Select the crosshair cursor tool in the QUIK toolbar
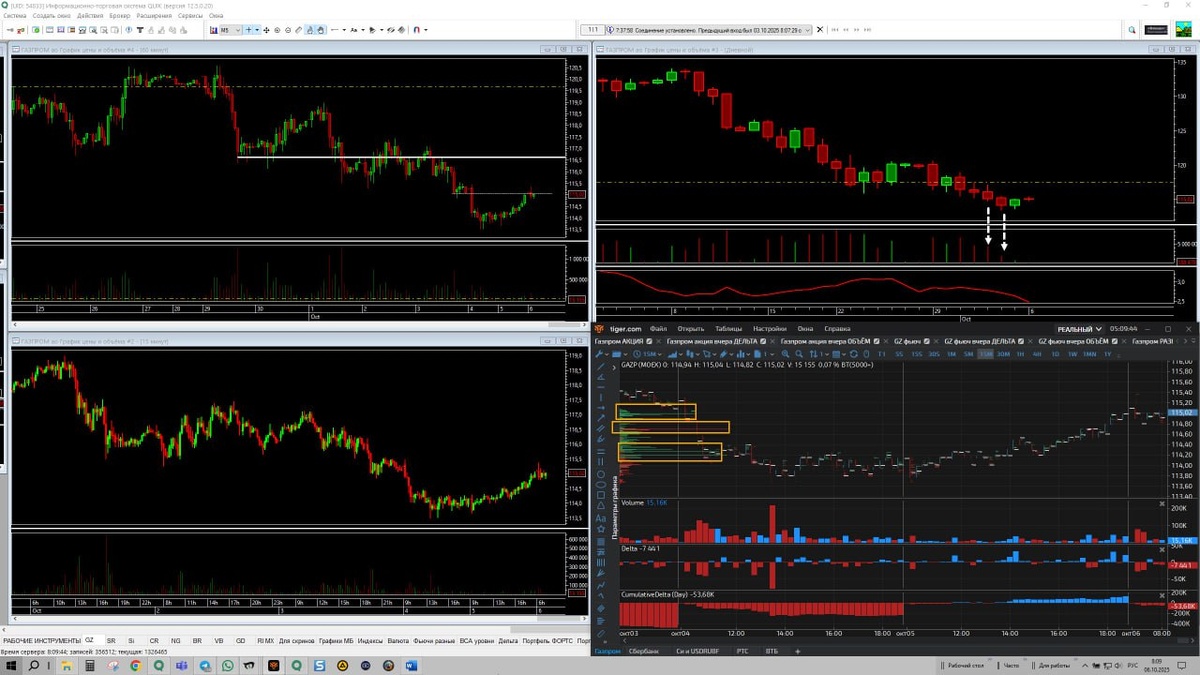Image resolution: width=1200 pixels, height=675 pixels. coord(249,30)
